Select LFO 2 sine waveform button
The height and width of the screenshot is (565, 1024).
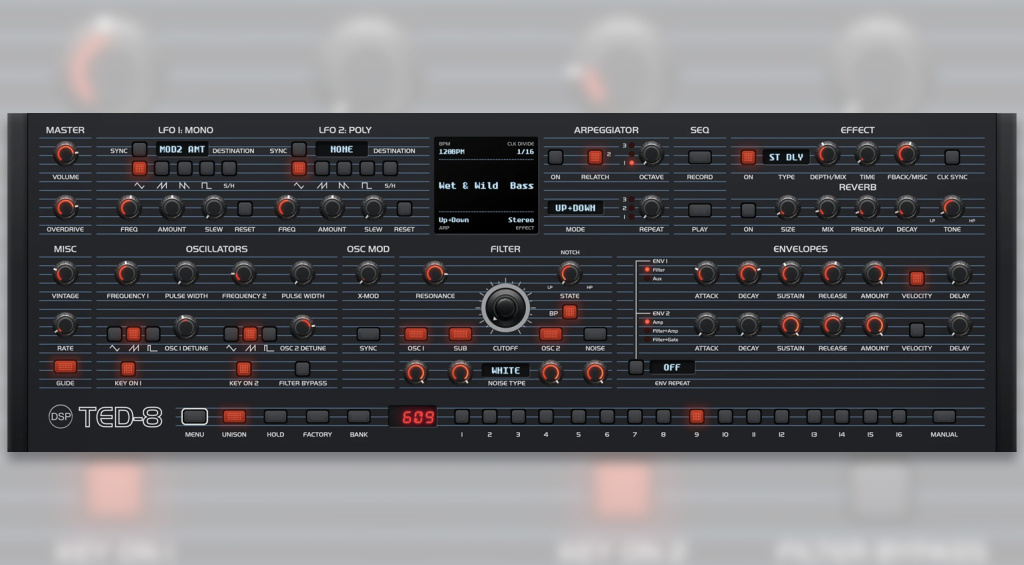[x=299, y=169]
